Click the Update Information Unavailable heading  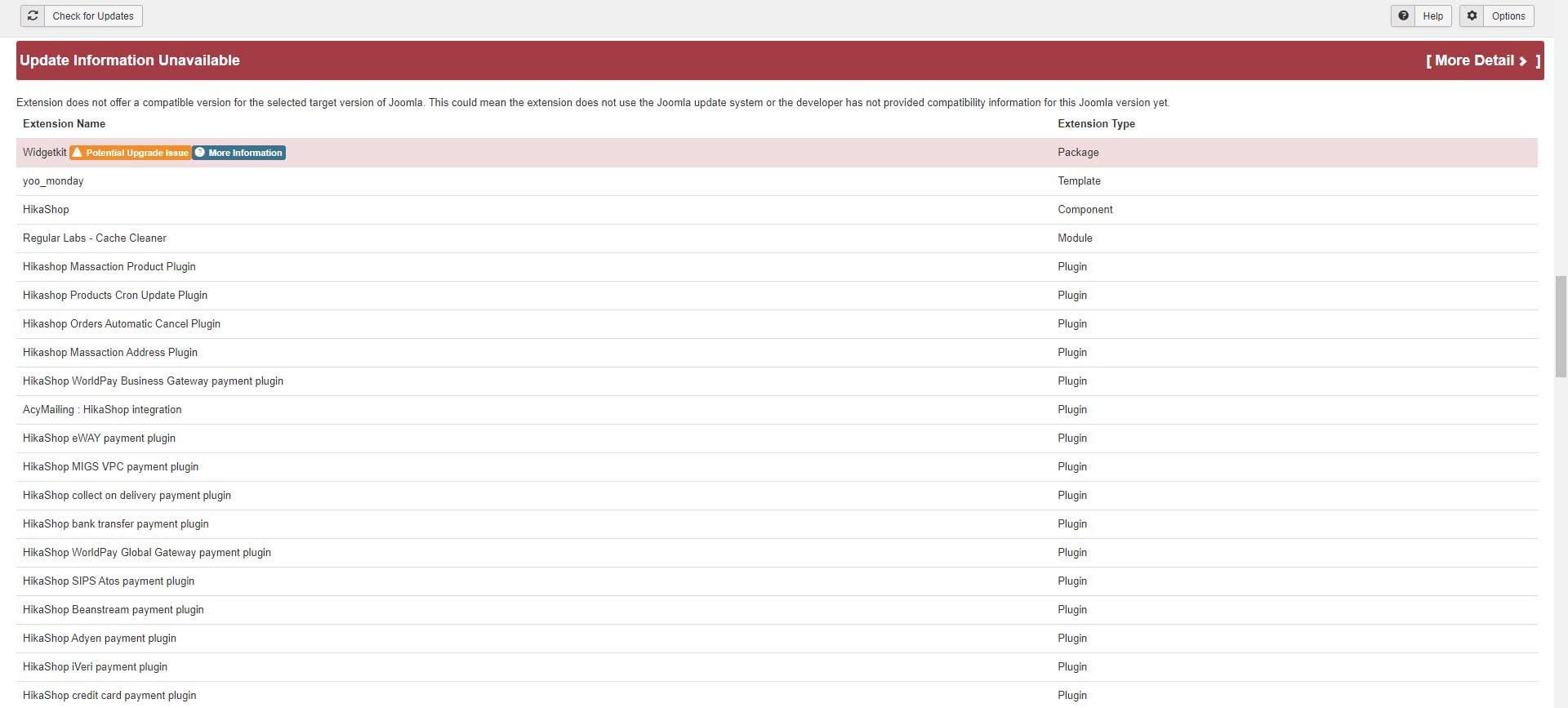[x=130, y=60]
